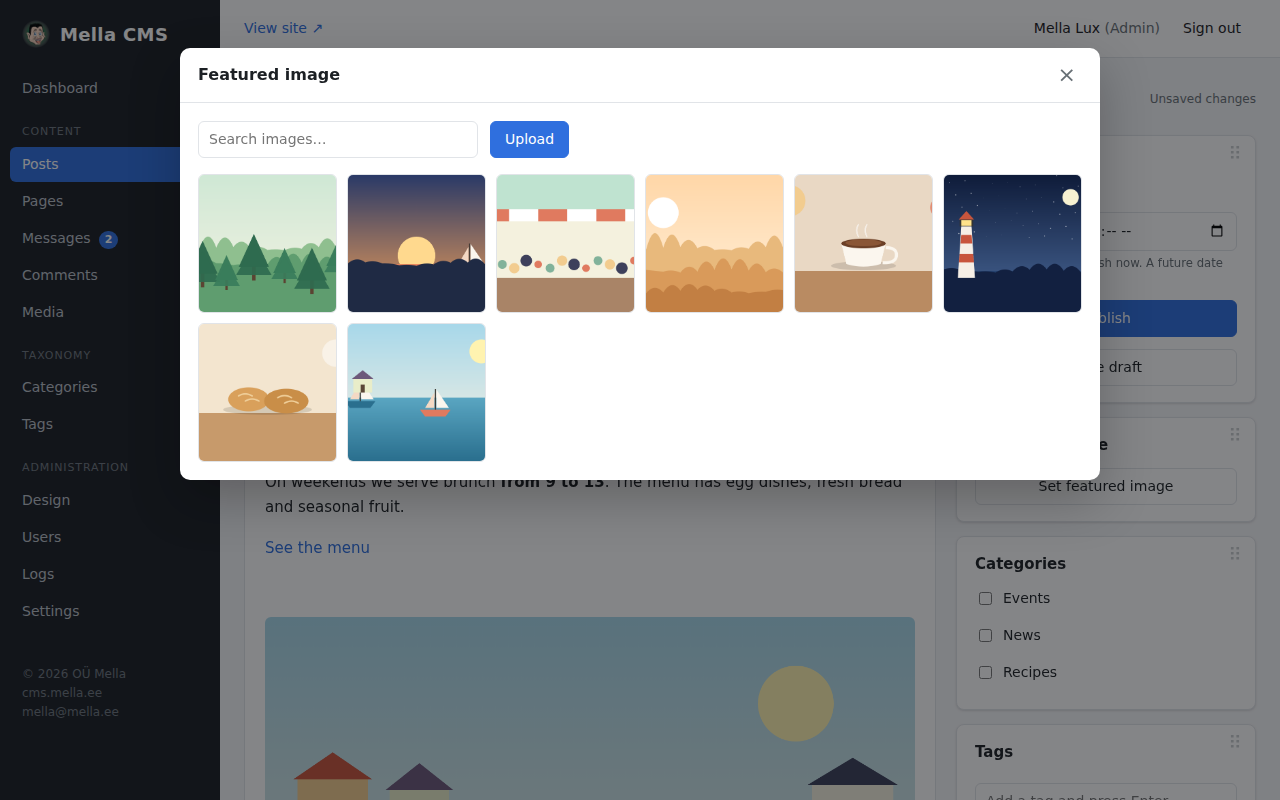Click the Search images field
Image resolution: width=1280 pixels, height=800 pixels.
pyautogui.click(x=338, y=139)
